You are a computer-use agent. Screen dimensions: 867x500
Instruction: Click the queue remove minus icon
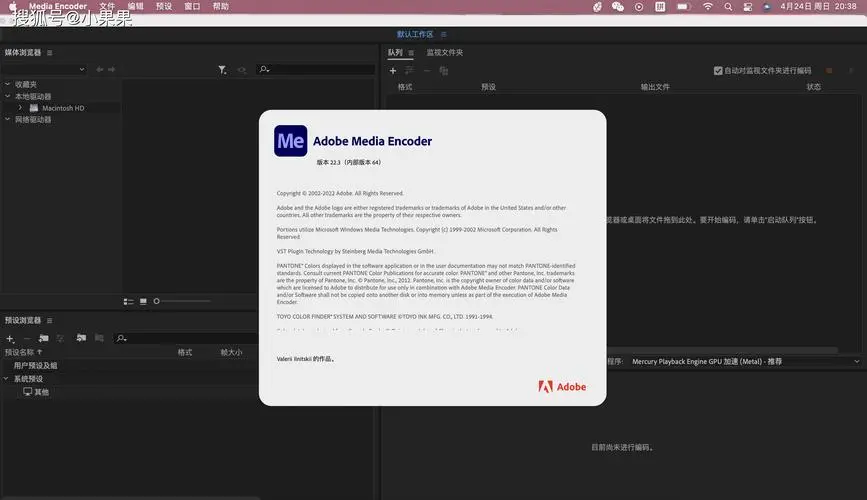pyautogui.click(x=426, y=71)
